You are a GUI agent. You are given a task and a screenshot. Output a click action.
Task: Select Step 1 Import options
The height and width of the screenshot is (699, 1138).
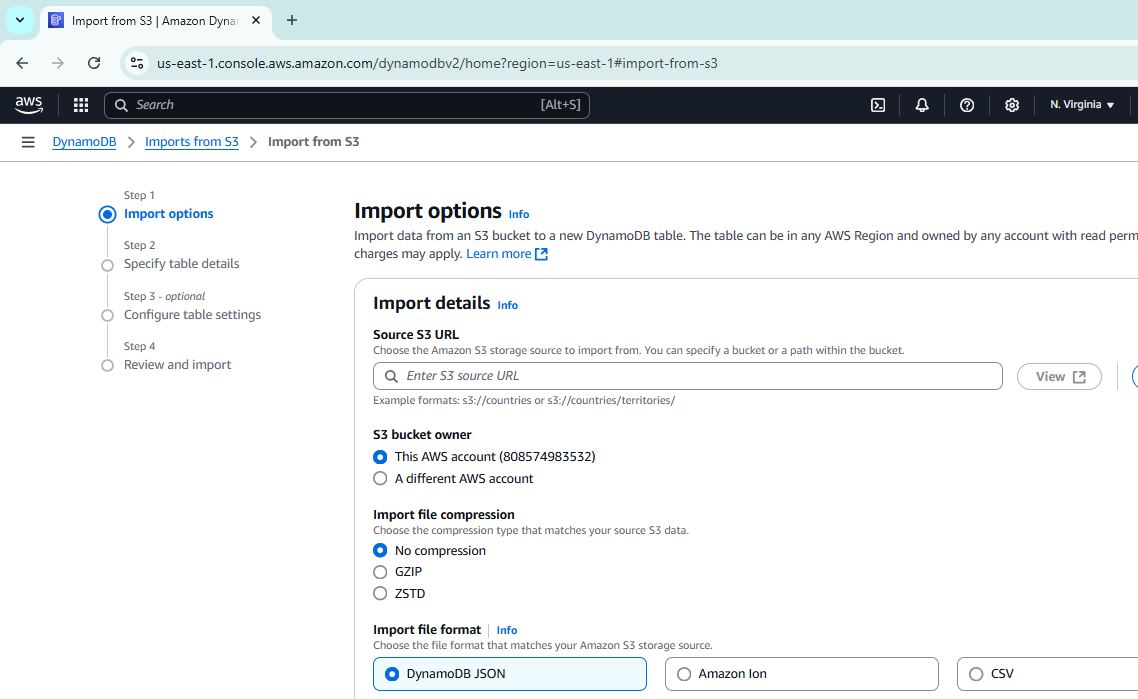click(168, 214)
